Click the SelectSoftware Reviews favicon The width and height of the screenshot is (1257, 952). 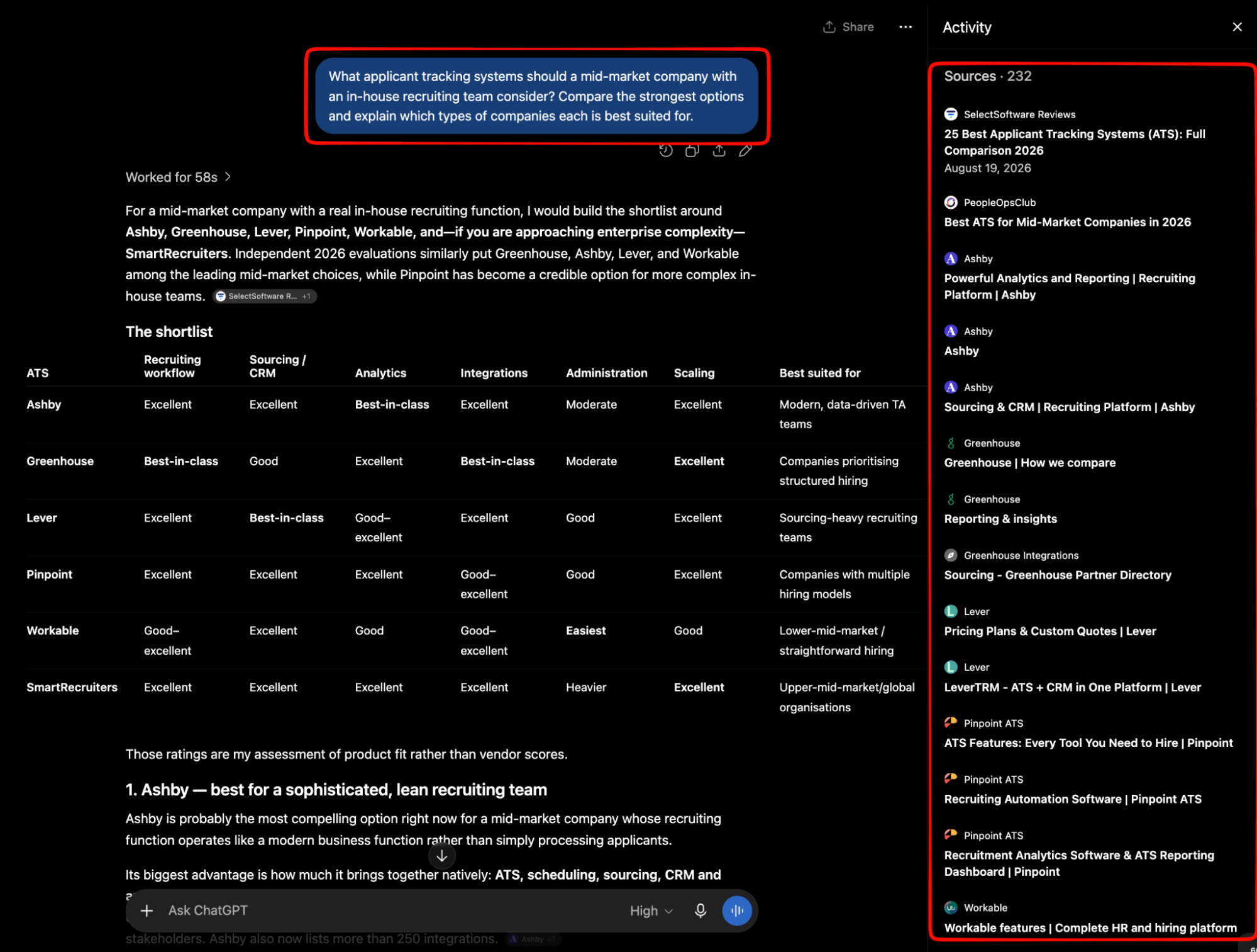coord(950,114)
